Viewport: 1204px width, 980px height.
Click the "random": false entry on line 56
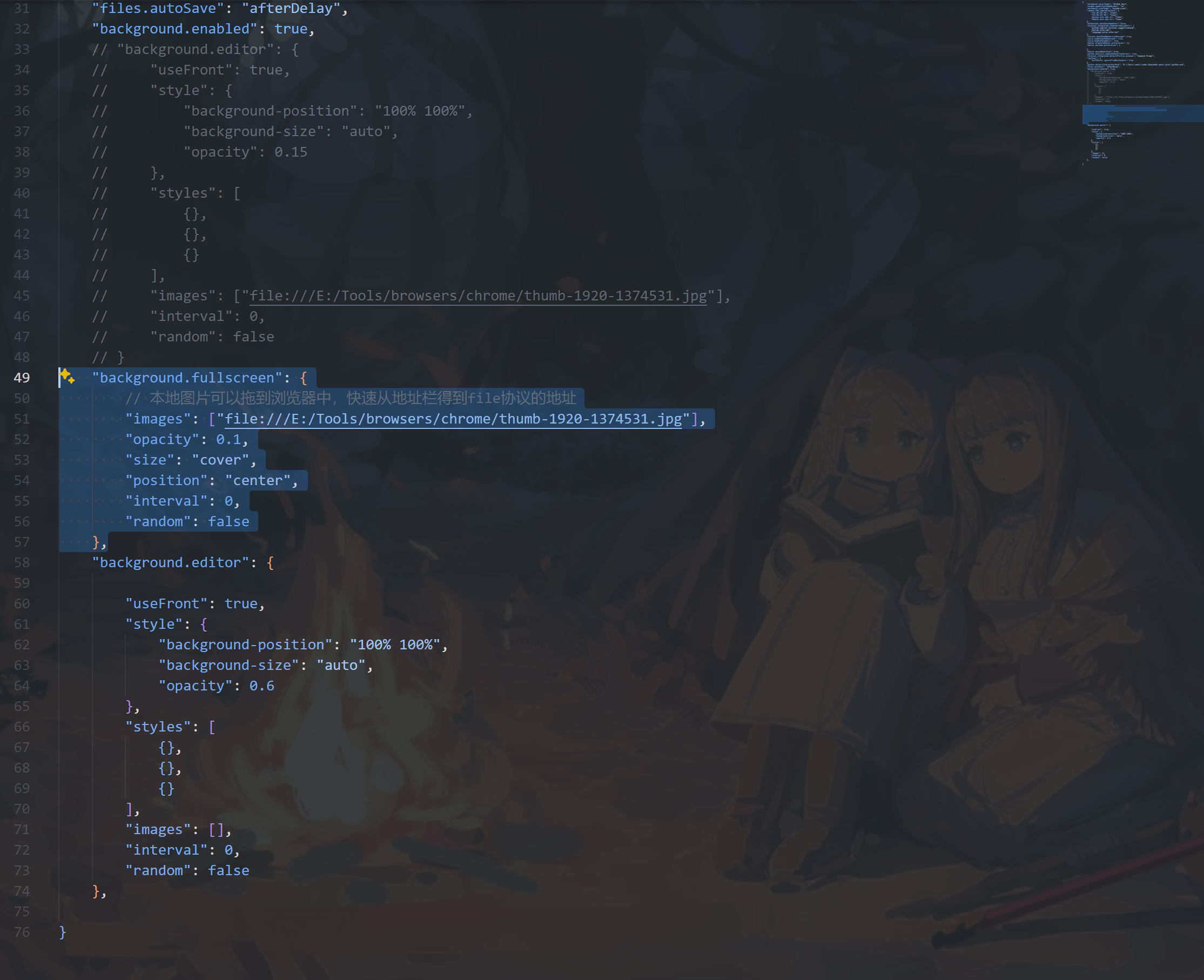(187, 522)
